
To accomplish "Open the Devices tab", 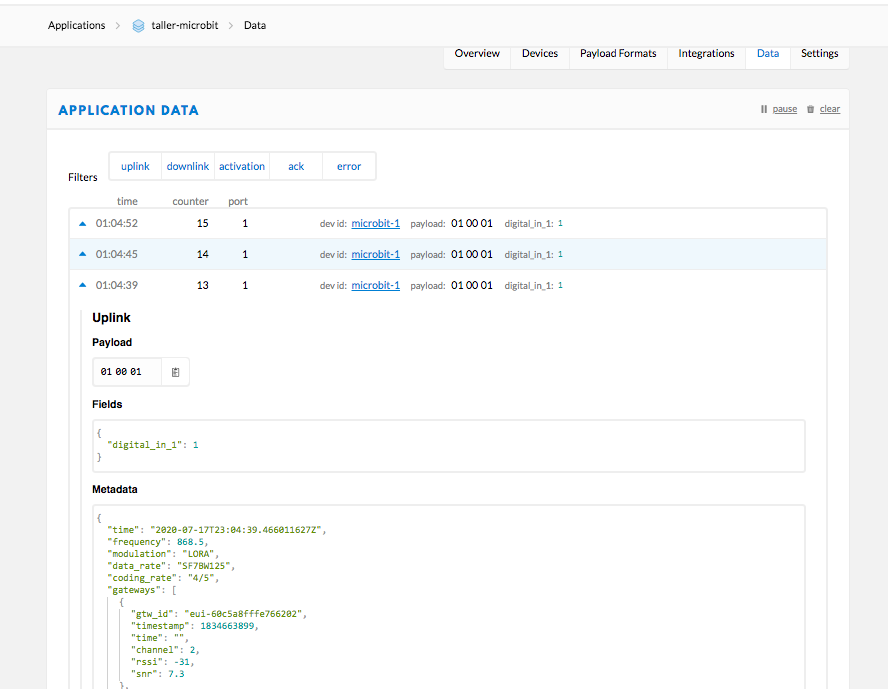I will click(540, 53).
